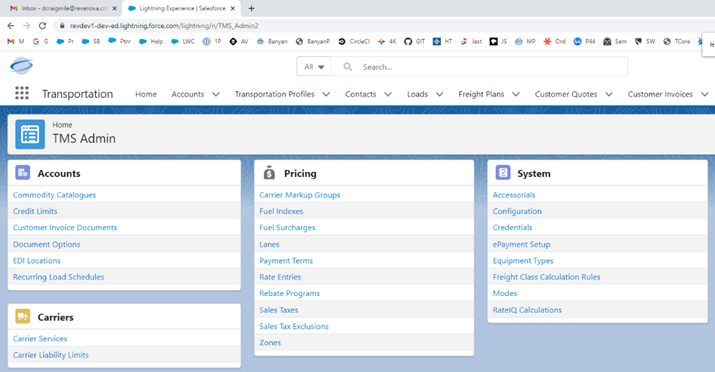Image resolution: width=715 pixels, height=372 pixels.
Task: Open the 'All' search scope dropdown
Action: click(x=314, y=67)
